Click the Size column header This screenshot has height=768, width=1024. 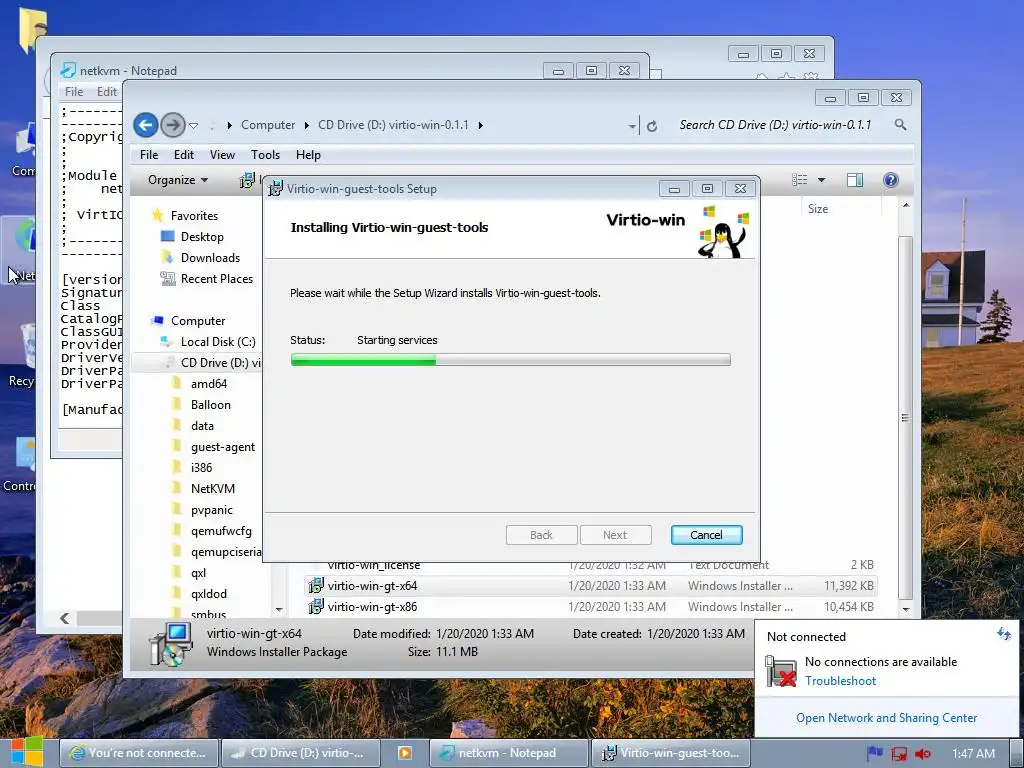(818, 209)
